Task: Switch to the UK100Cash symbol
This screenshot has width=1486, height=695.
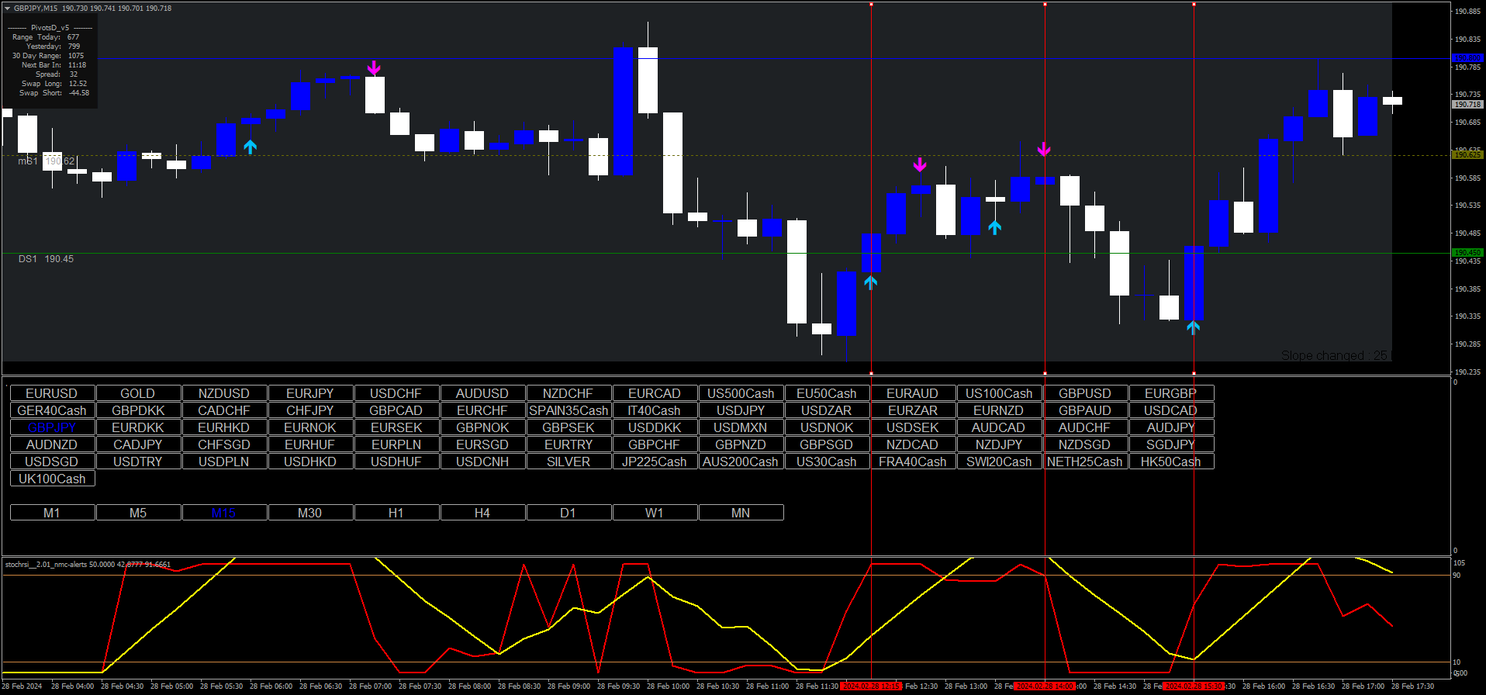Action: (x=52, y=479)
